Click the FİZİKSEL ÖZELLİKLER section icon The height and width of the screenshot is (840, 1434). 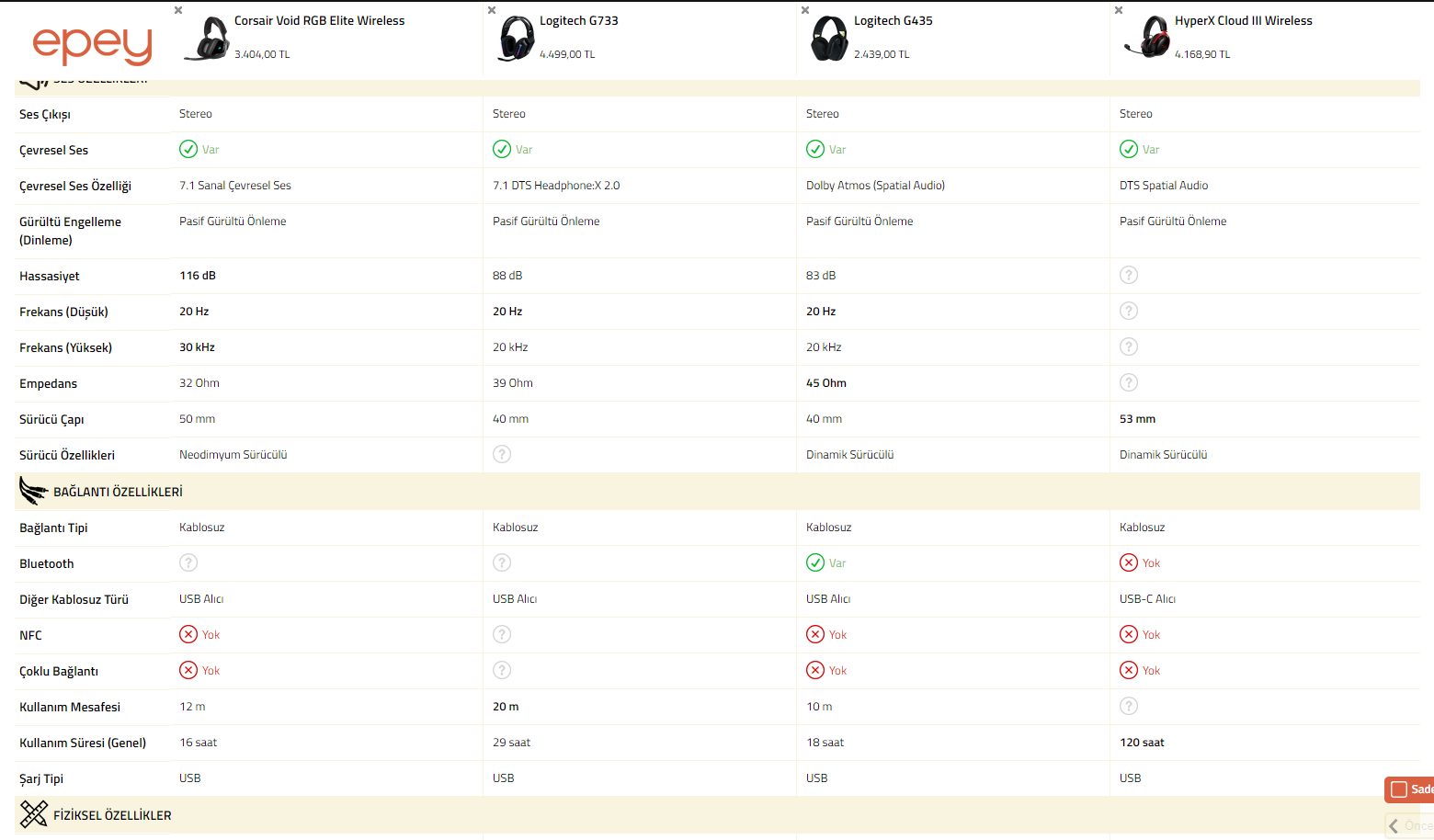tap(34, 814)
